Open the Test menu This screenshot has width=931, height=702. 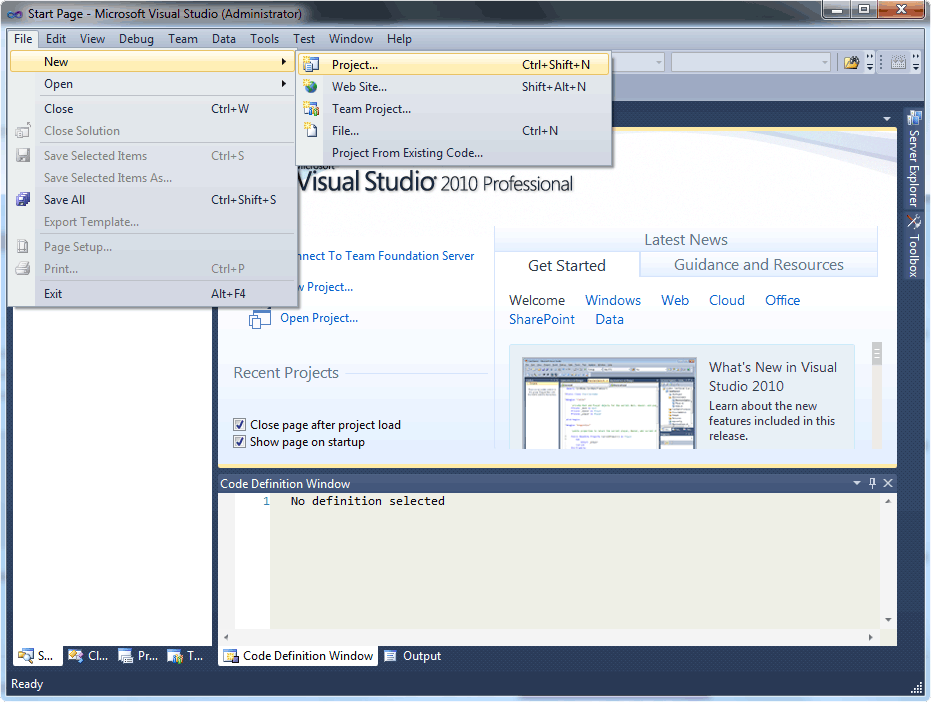point(304,39)
